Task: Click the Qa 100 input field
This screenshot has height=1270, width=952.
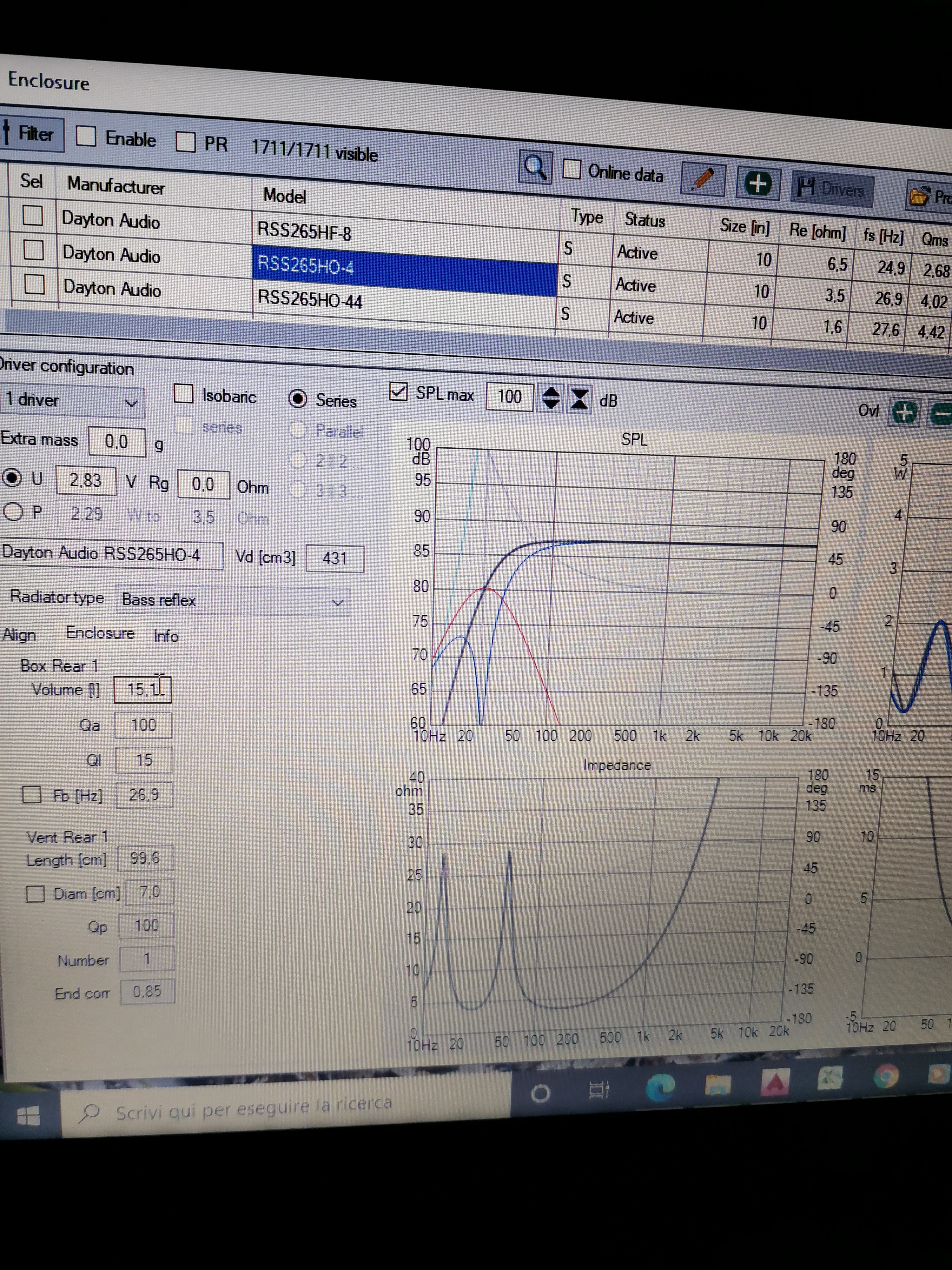Action: click(x=143, y=725)
